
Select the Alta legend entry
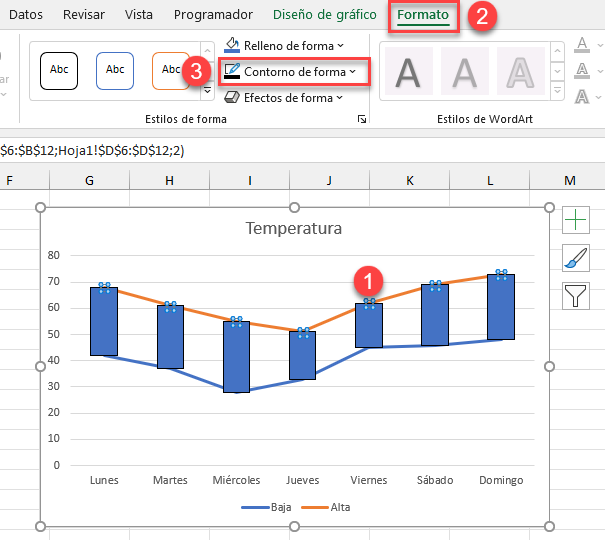(x=326, y=507)
